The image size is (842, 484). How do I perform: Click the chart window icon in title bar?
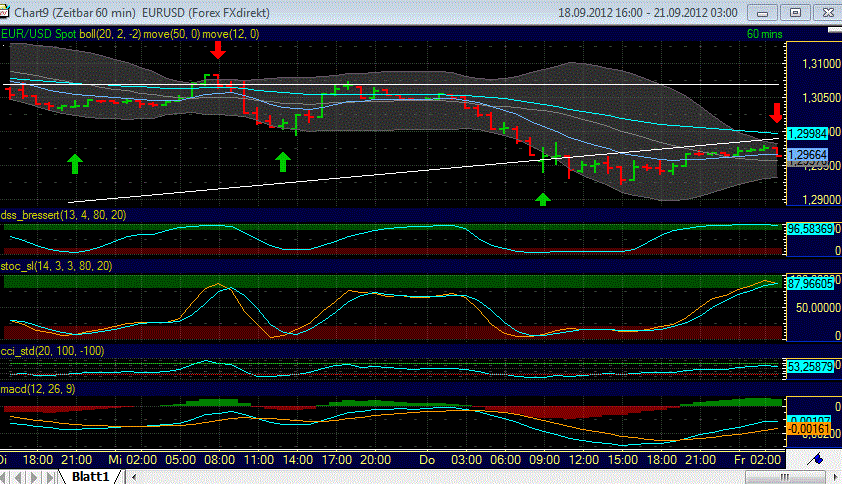5,12
